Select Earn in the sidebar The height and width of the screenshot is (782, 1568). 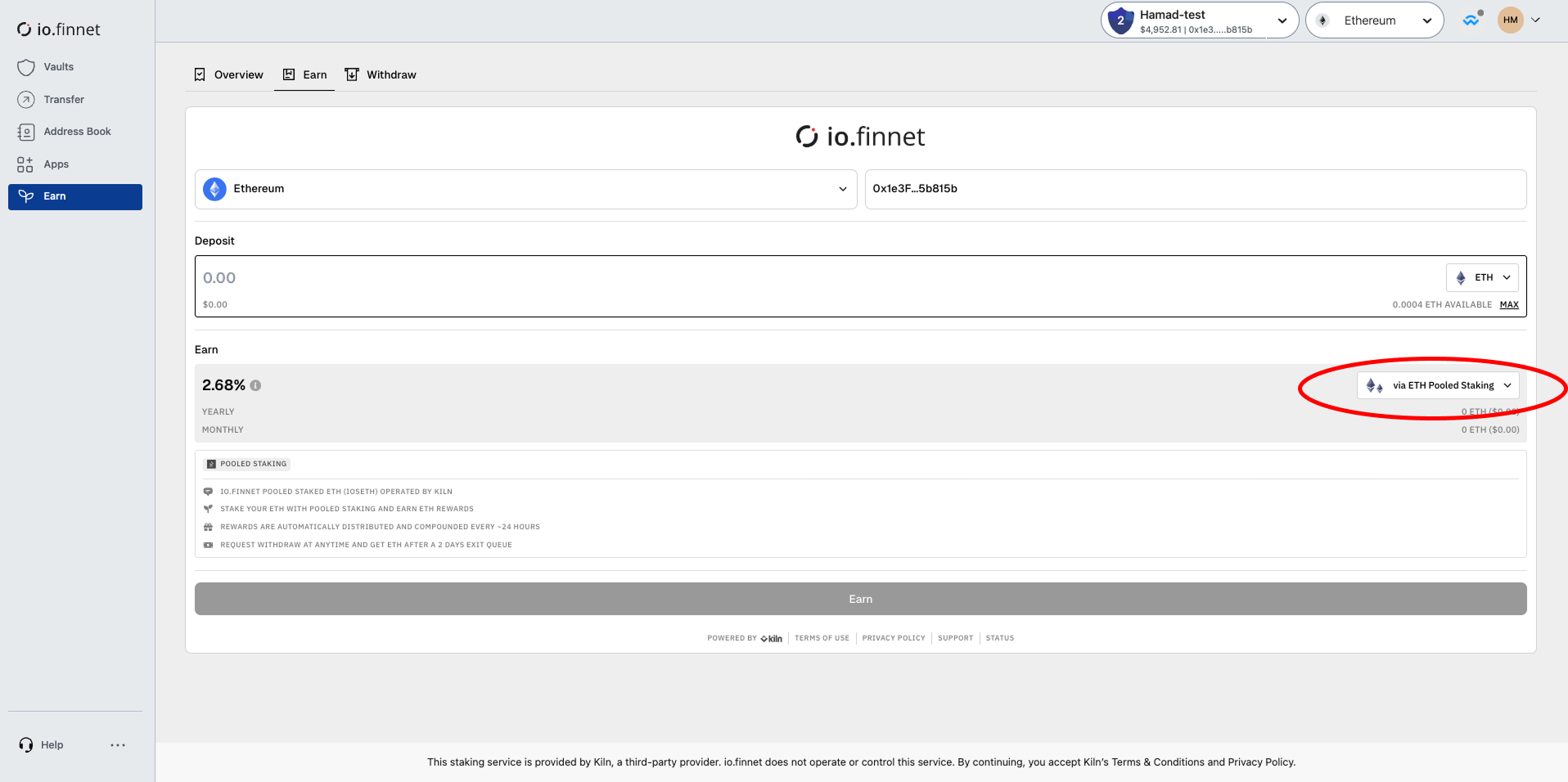click(75, 196)
